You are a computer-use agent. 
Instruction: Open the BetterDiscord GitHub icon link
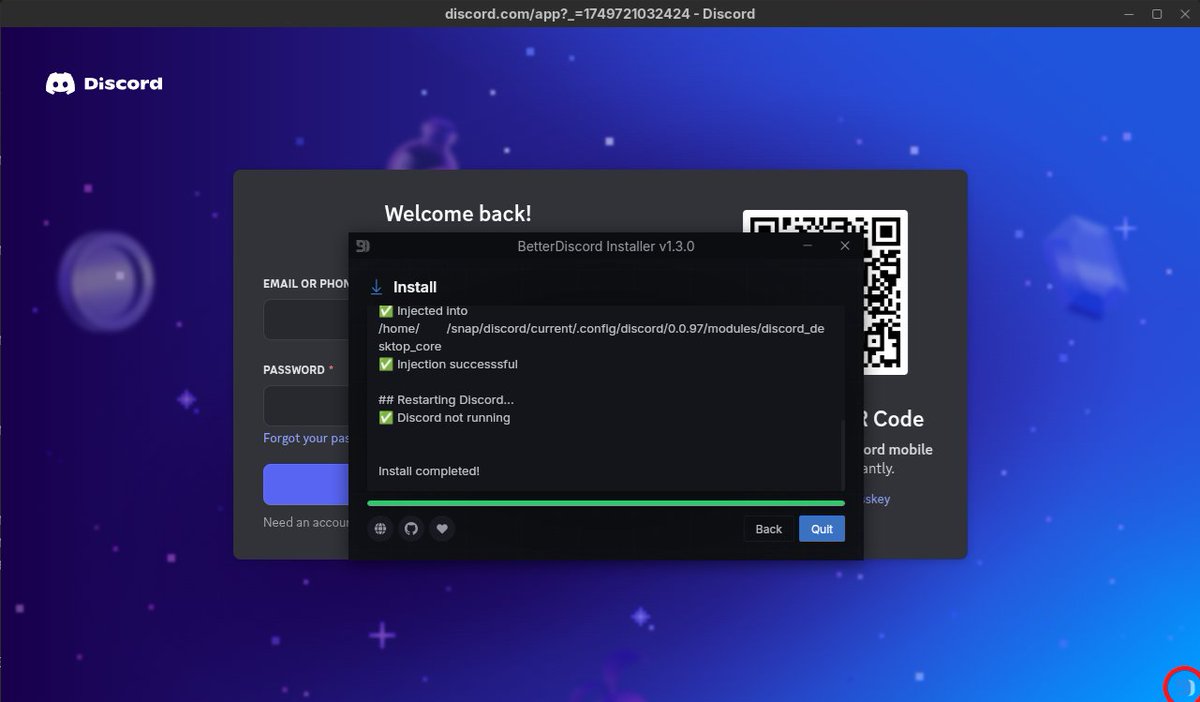click(x=411, y=528)
